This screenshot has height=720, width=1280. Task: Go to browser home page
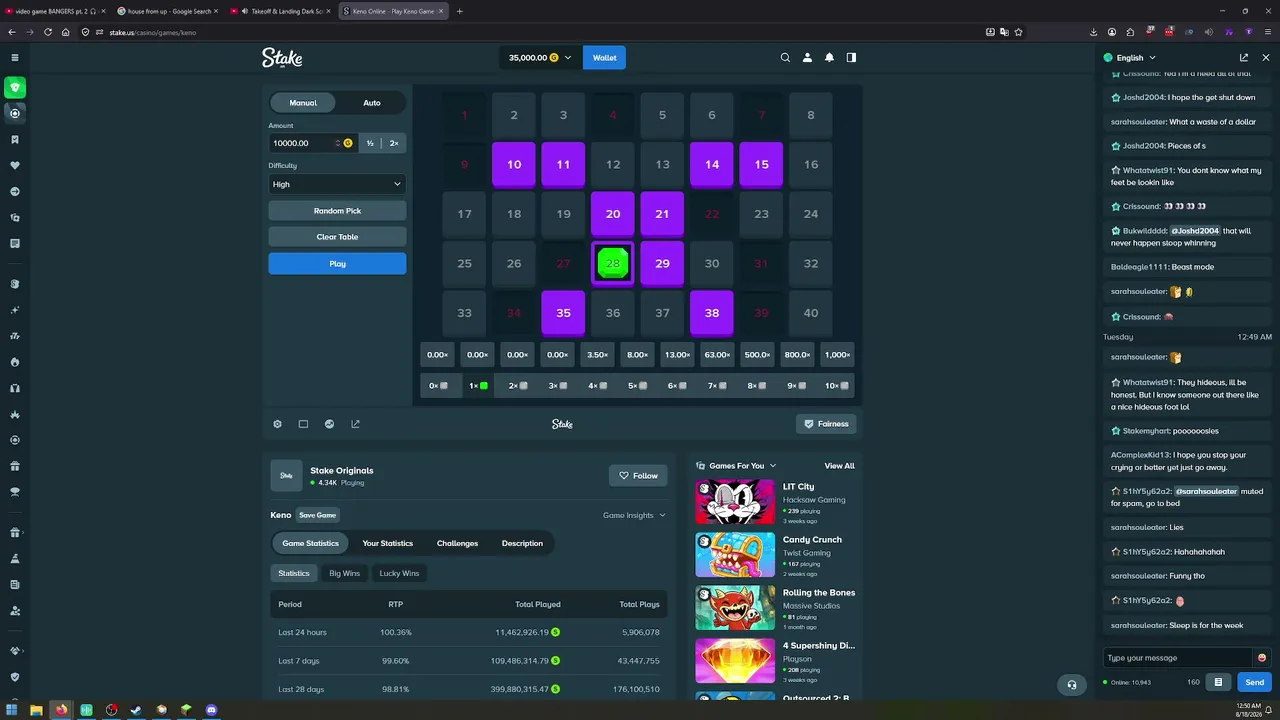pyautogui.click(x=66, y=32)
